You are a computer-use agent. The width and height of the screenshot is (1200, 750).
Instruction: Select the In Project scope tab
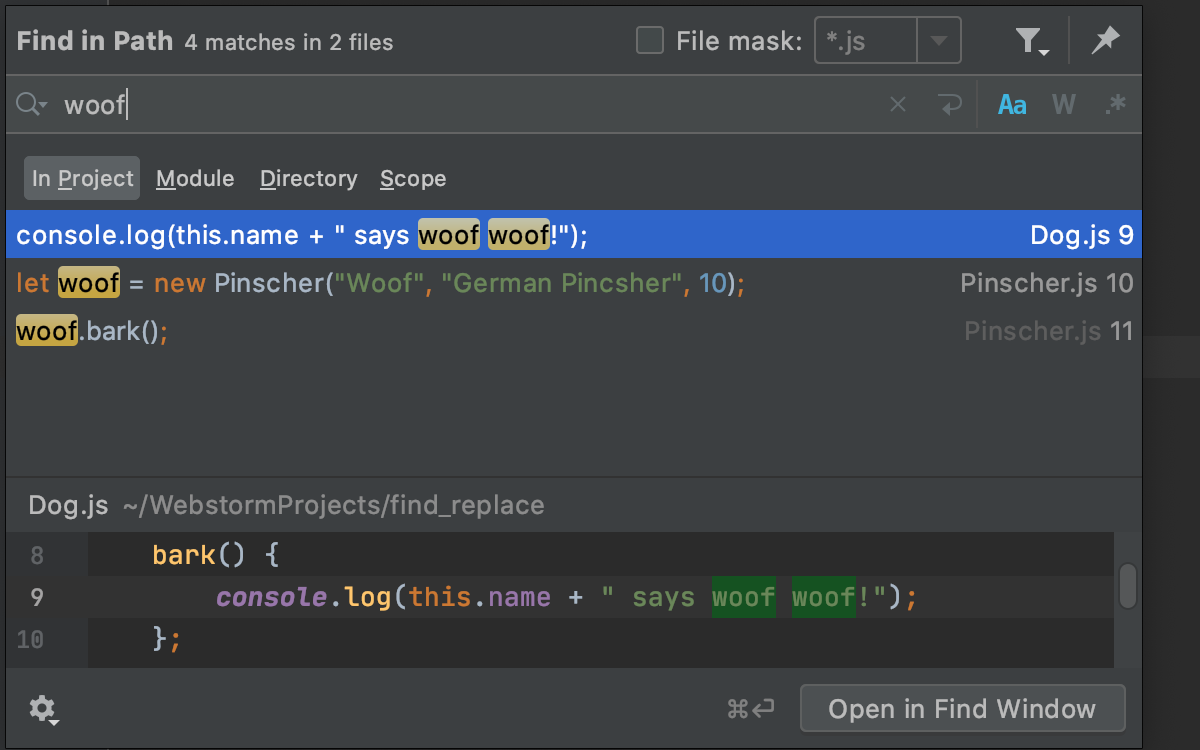tap(82, 179)
